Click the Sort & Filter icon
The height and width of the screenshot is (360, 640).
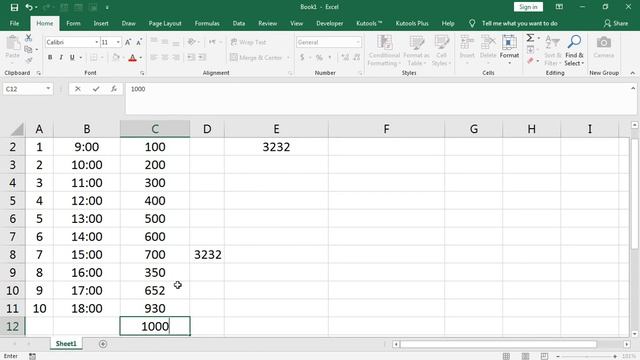552,42
